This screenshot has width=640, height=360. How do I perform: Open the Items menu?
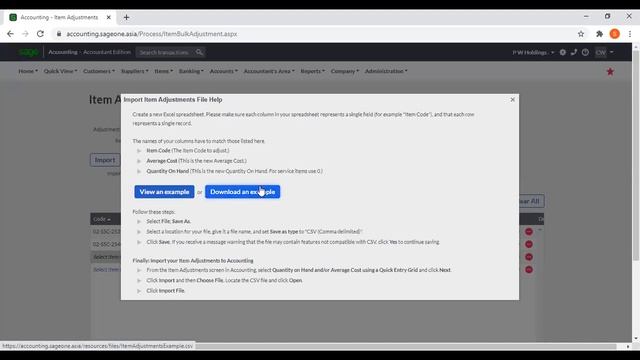(164, 71)
